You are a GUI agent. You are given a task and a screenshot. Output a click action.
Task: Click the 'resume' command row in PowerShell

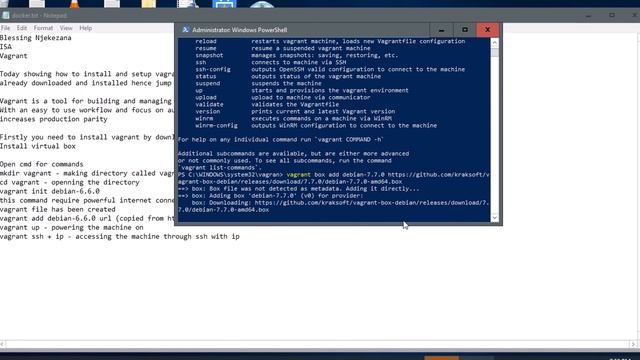(x=282, y=48)
